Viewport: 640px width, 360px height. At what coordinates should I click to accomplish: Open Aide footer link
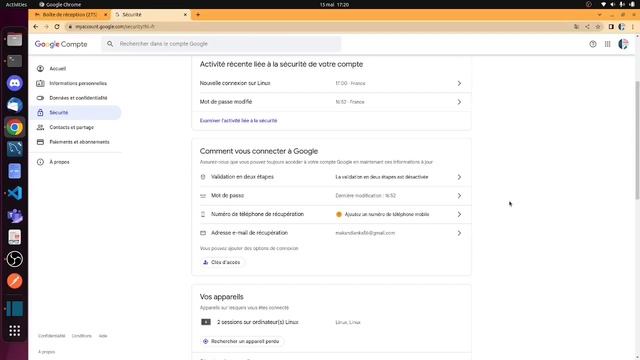point(103,336)
